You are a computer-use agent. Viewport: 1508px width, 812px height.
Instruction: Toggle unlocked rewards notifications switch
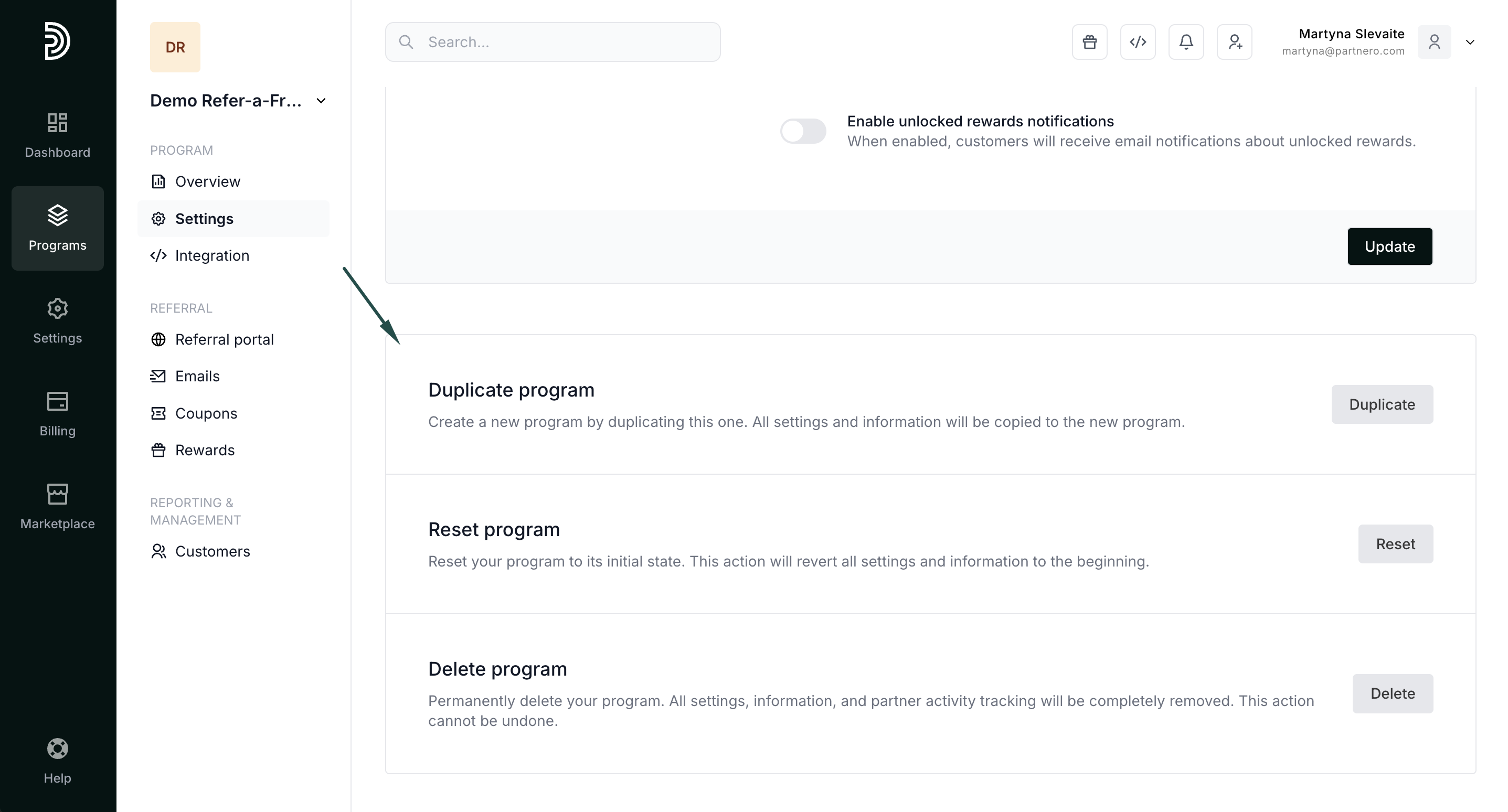(x=803, y=131)
